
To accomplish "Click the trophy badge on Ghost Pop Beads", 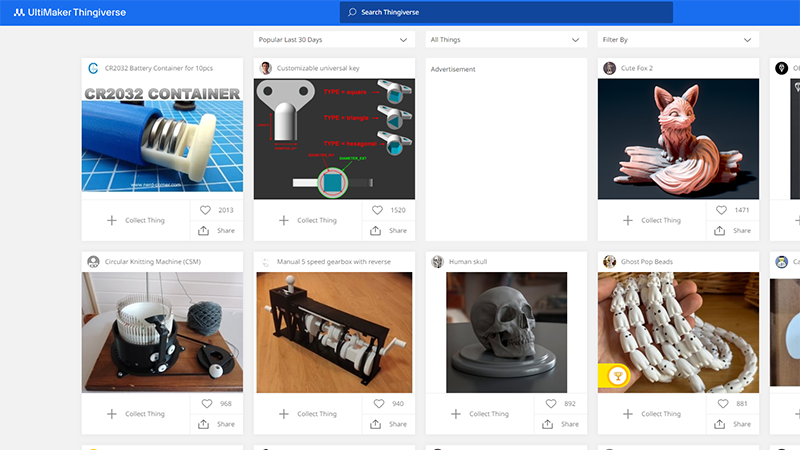I will click(x=617, y=377).
